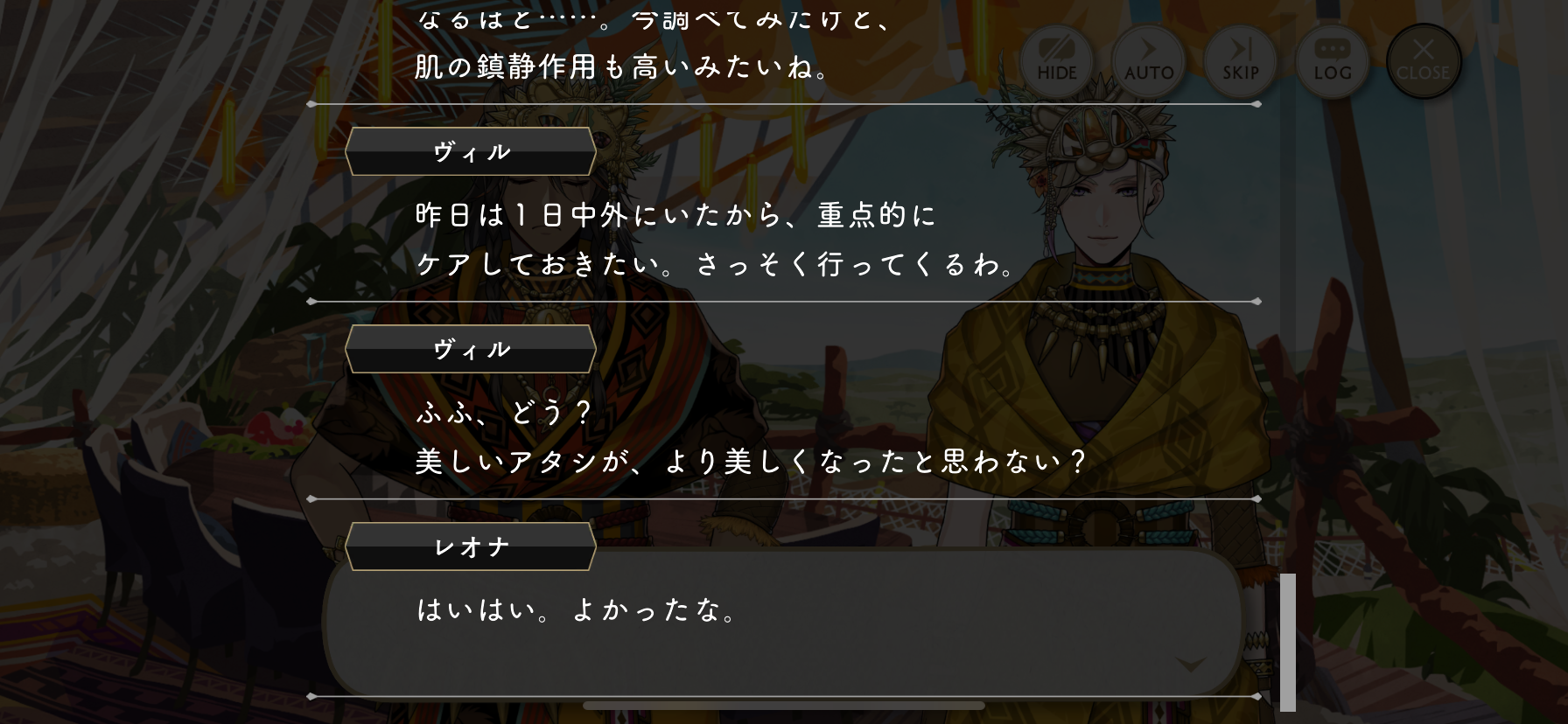Tap the レオナ name plate
Image resolution: width=1568 pixels, height=724 pixels.
[471, 547]
